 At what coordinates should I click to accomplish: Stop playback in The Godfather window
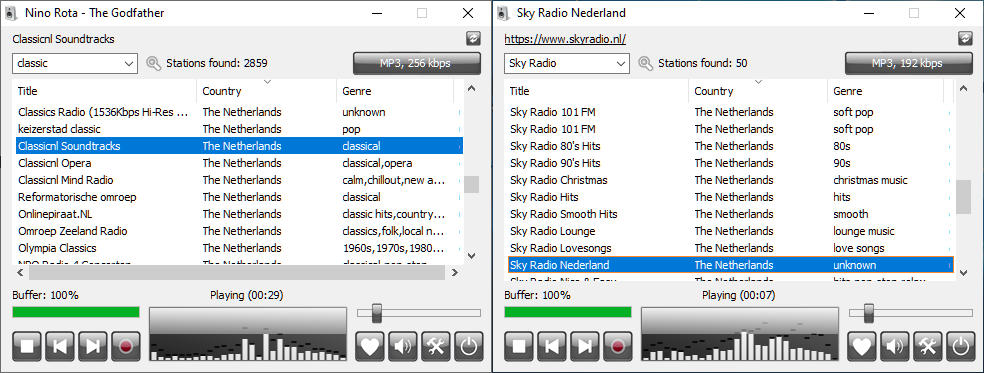pos(26,346)
